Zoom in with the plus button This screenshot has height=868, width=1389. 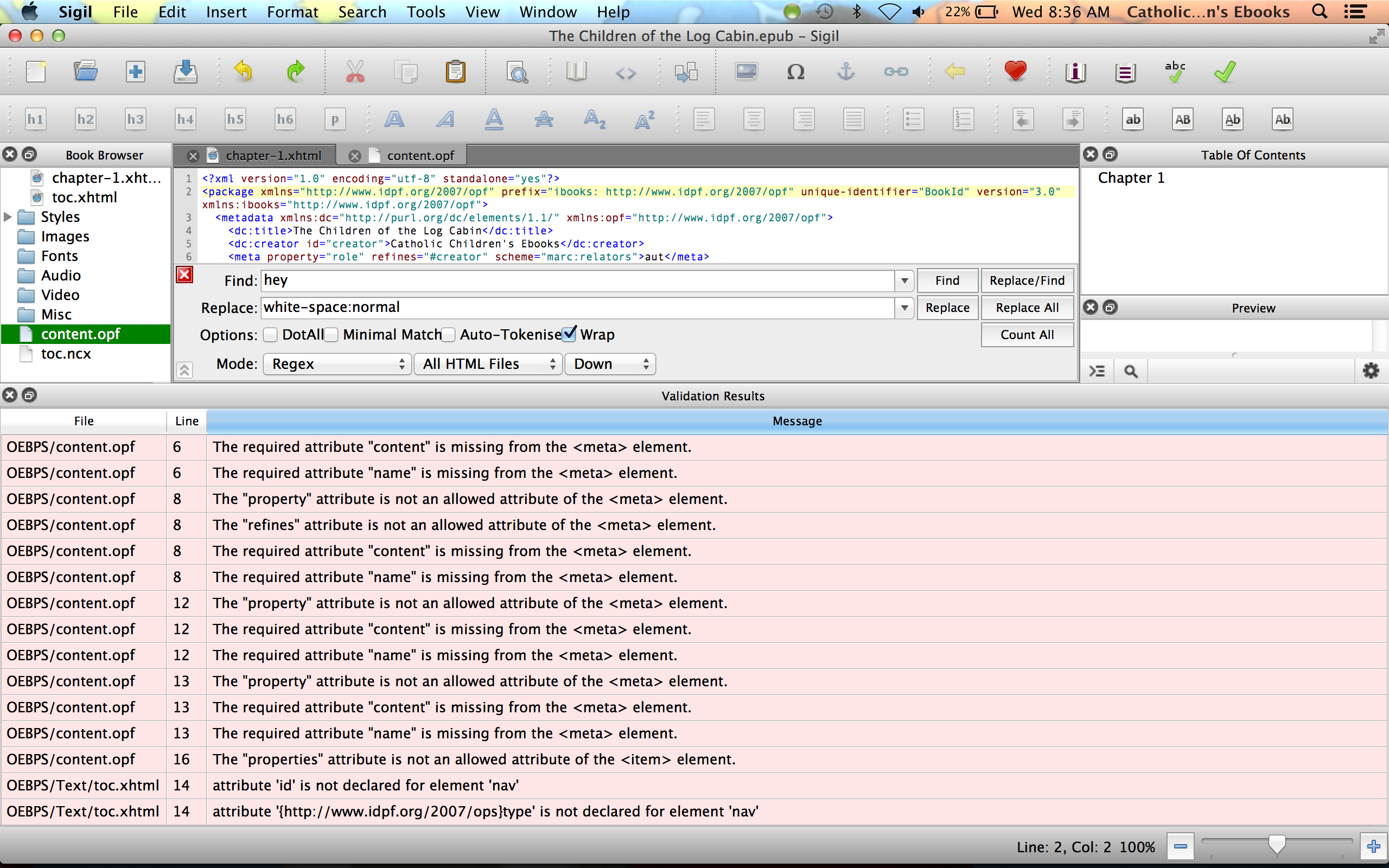pos(1373,846)
